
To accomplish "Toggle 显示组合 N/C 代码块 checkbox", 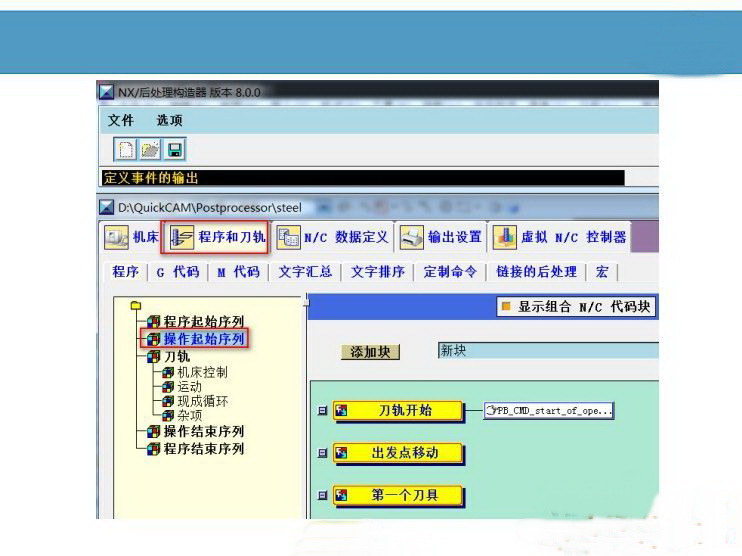I will (x=506, y=307).
